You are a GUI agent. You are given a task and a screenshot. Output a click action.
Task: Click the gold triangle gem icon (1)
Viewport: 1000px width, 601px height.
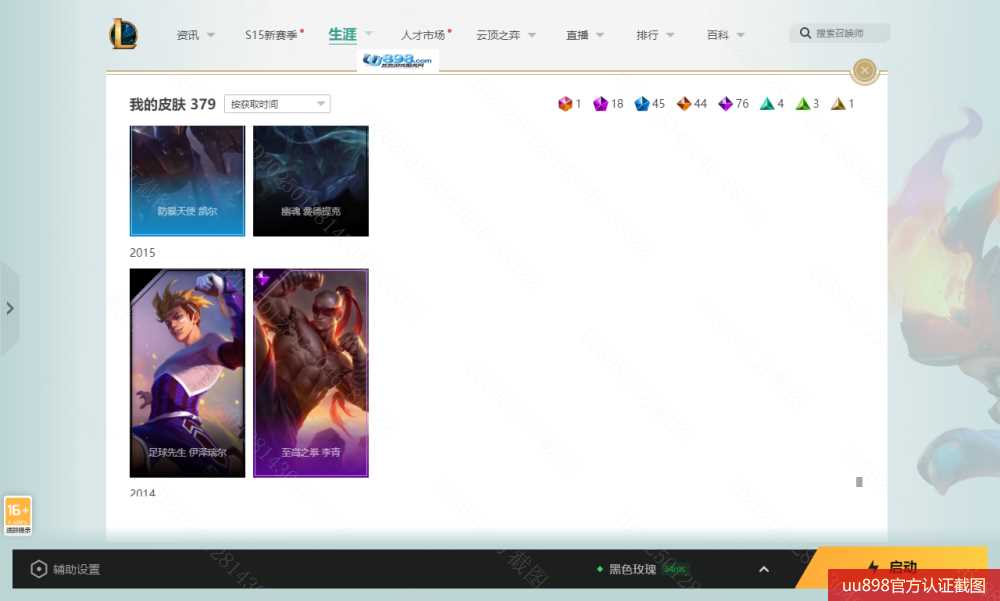838,103
